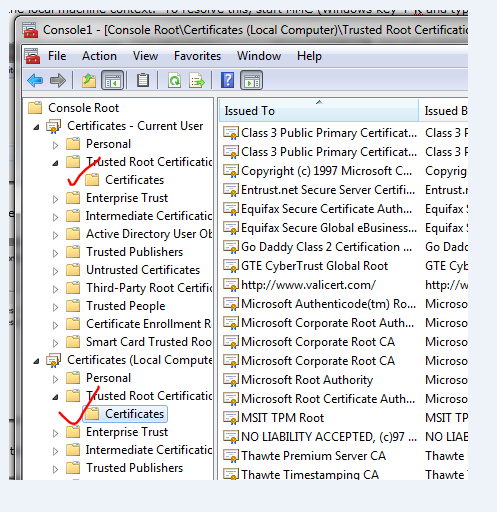
Task: Open Help via blue question mark icon
Action: click(227, 80)
